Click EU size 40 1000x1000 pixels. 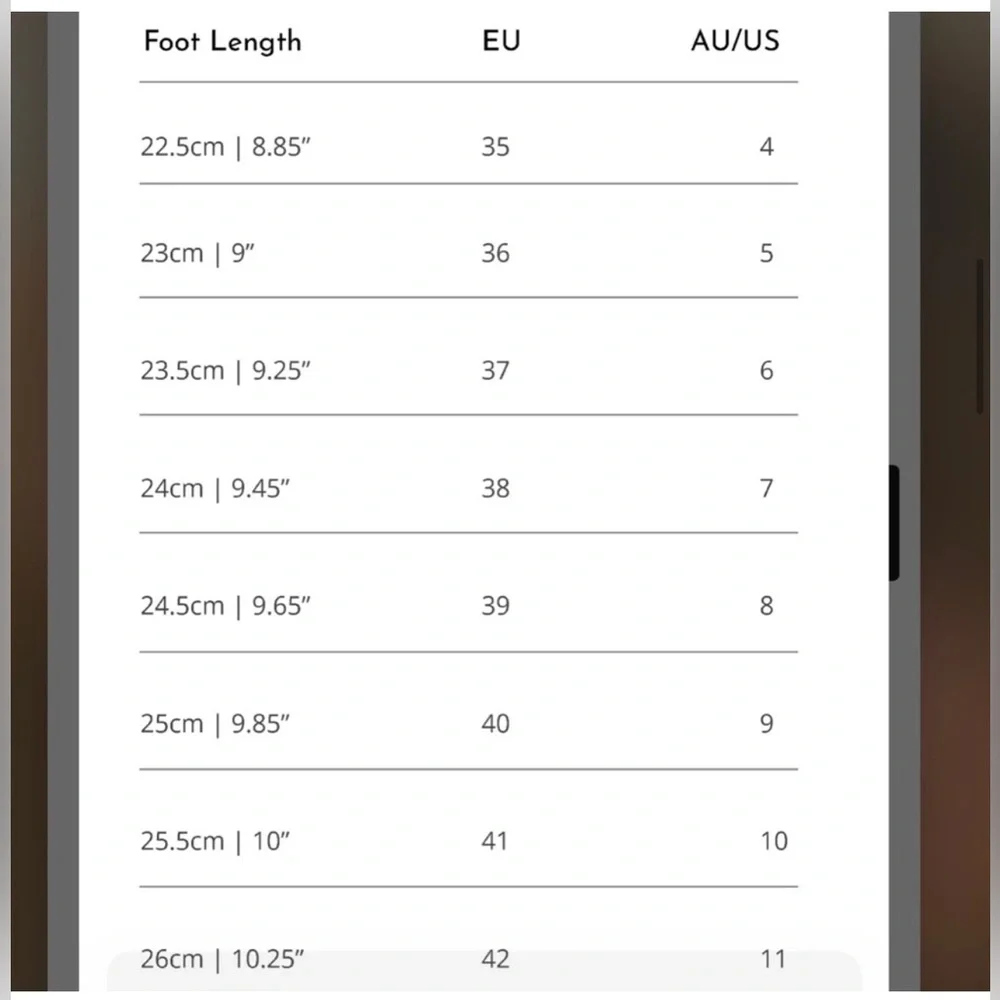pos(495,724)
